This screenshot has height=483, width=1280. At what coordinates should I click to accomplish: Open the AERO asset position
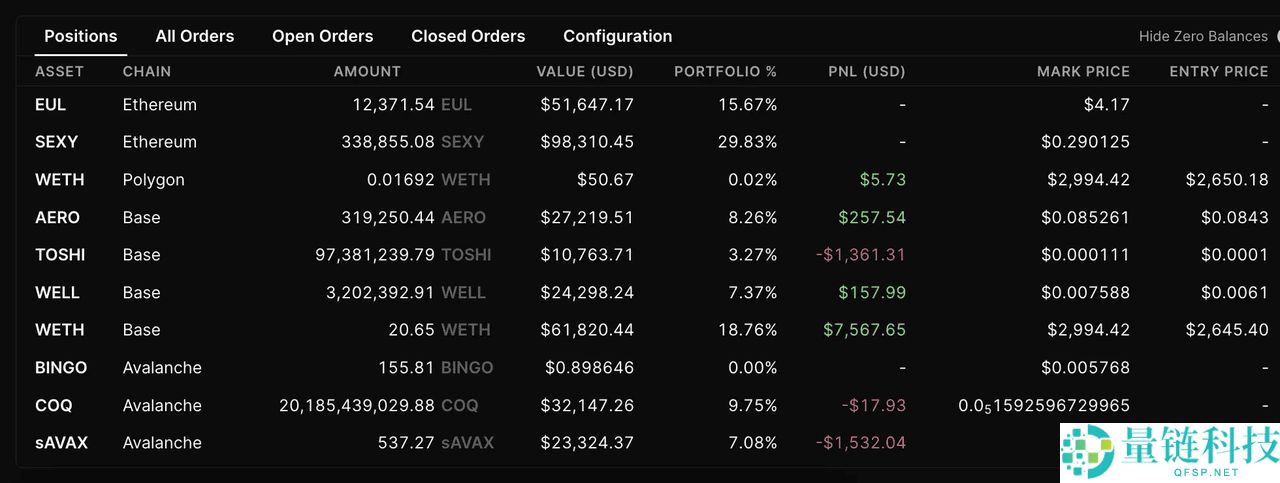pyautogui.click(x=57, y=218)
